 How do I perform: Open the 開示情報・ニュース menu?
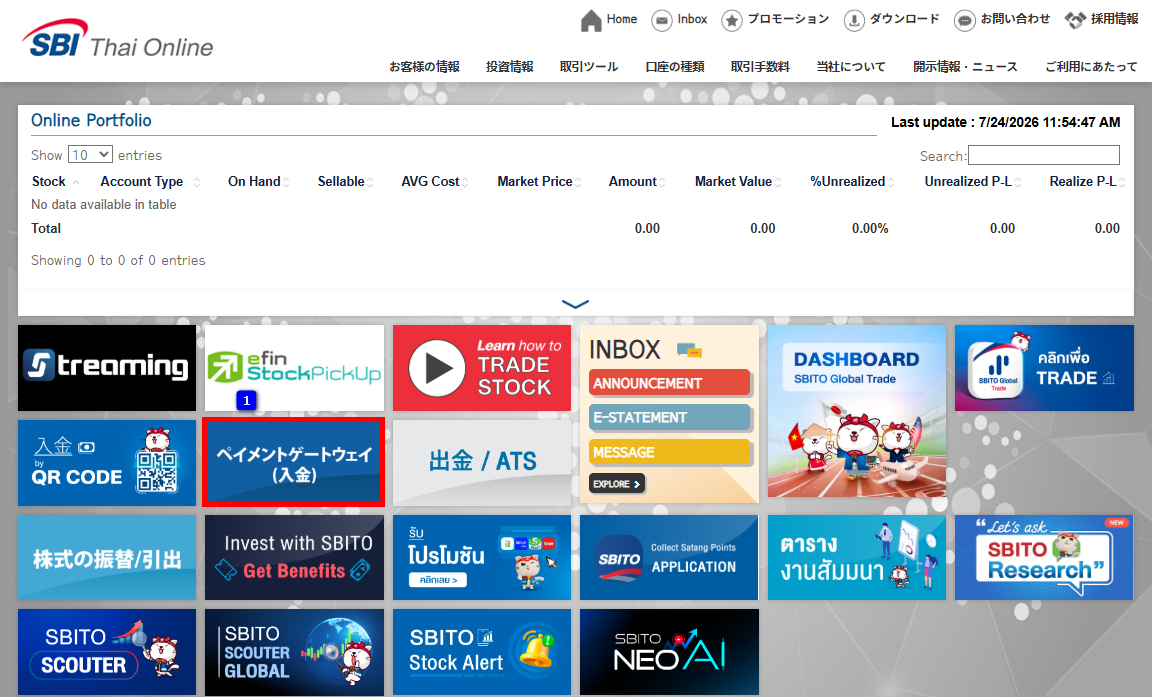(965, 67)
